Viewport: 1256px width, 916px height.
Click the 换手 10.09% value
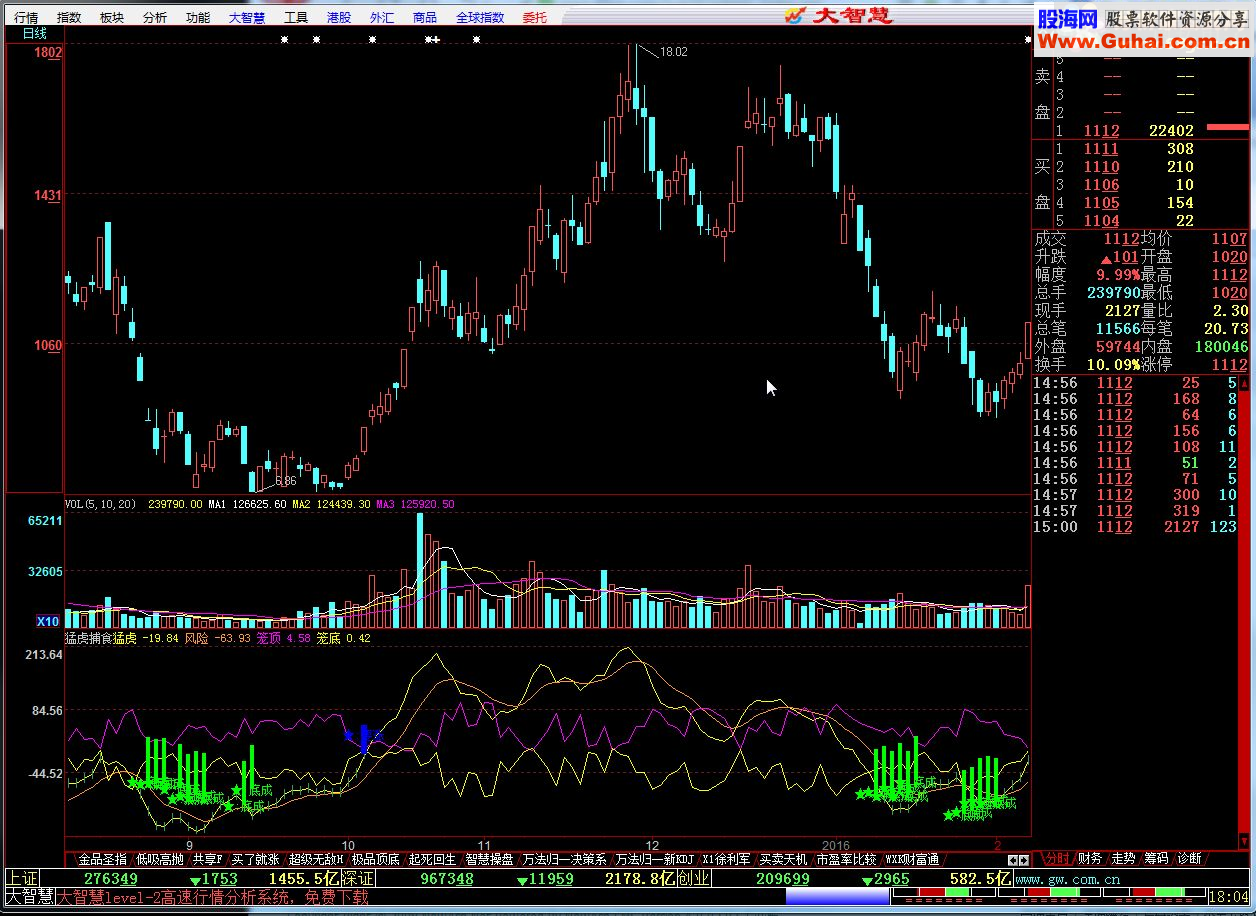tap(1113, 365)
